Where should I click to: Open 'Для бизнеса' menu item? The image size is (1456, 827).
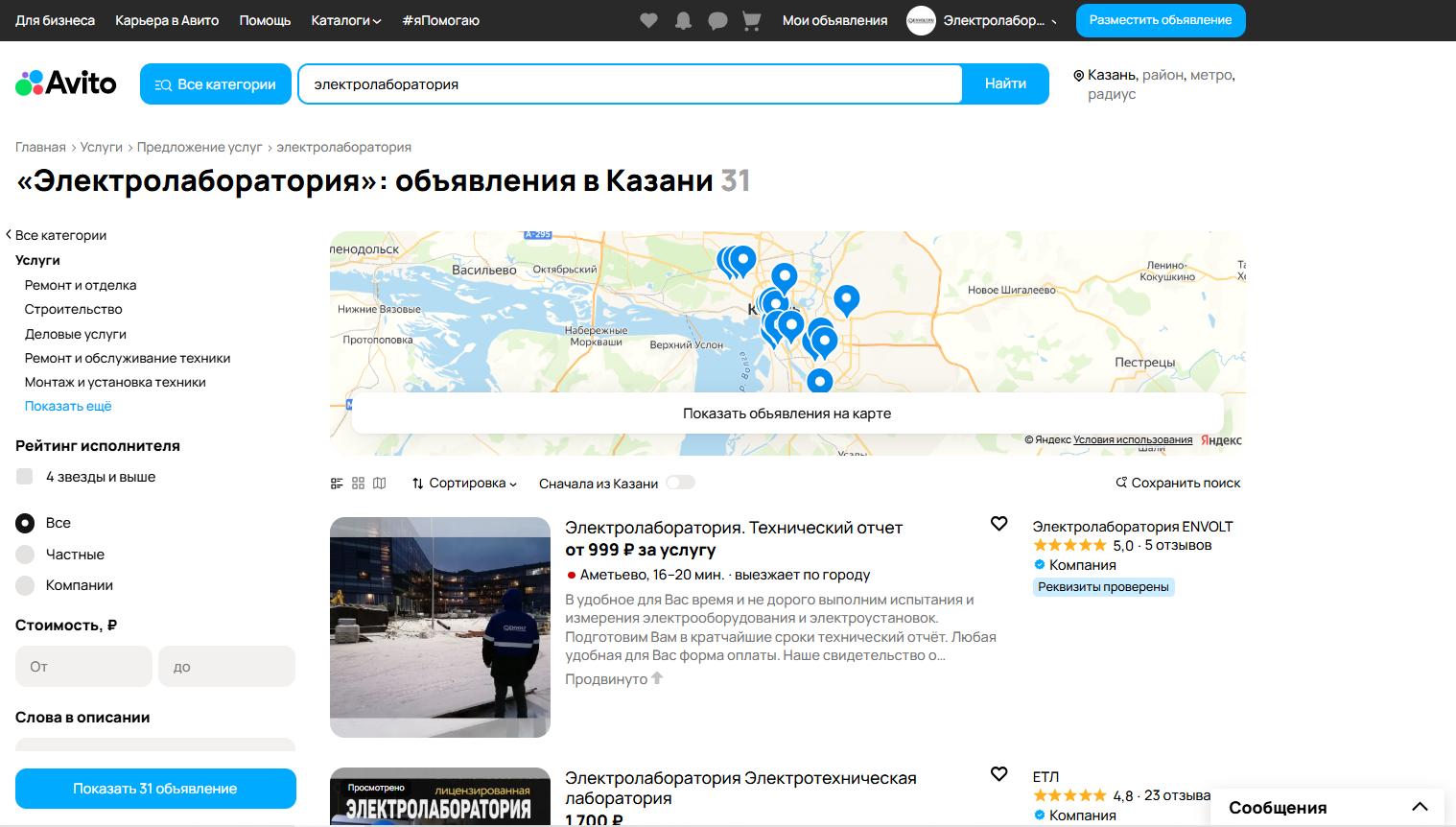click(55, 20)
